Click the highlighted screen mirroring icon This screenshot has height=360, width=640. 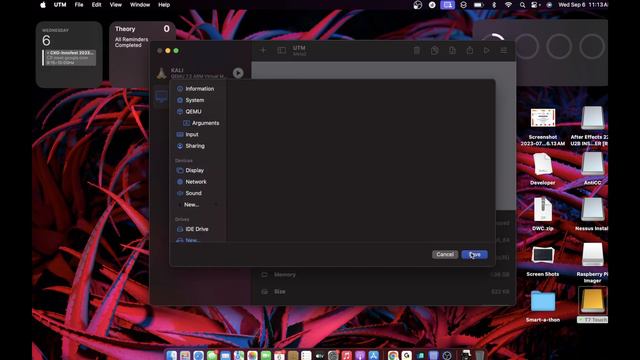click(448, 5)
